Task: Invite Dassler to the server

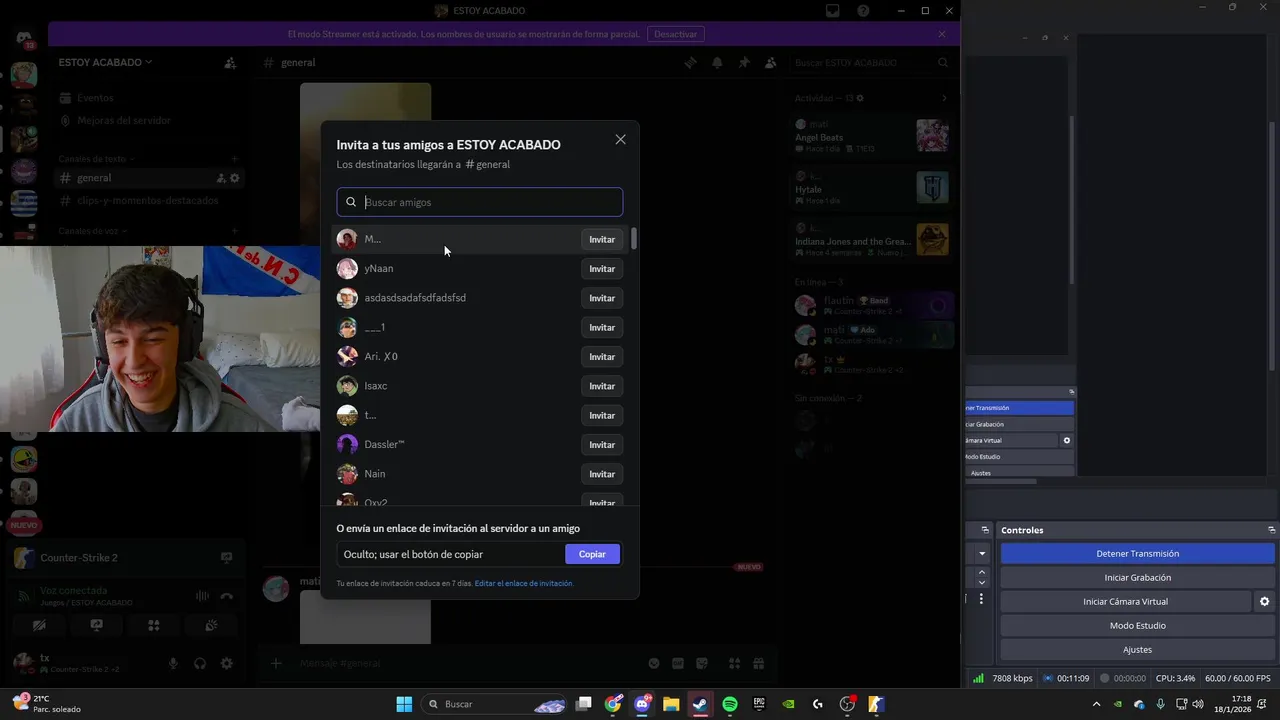Action: point(602,445)
